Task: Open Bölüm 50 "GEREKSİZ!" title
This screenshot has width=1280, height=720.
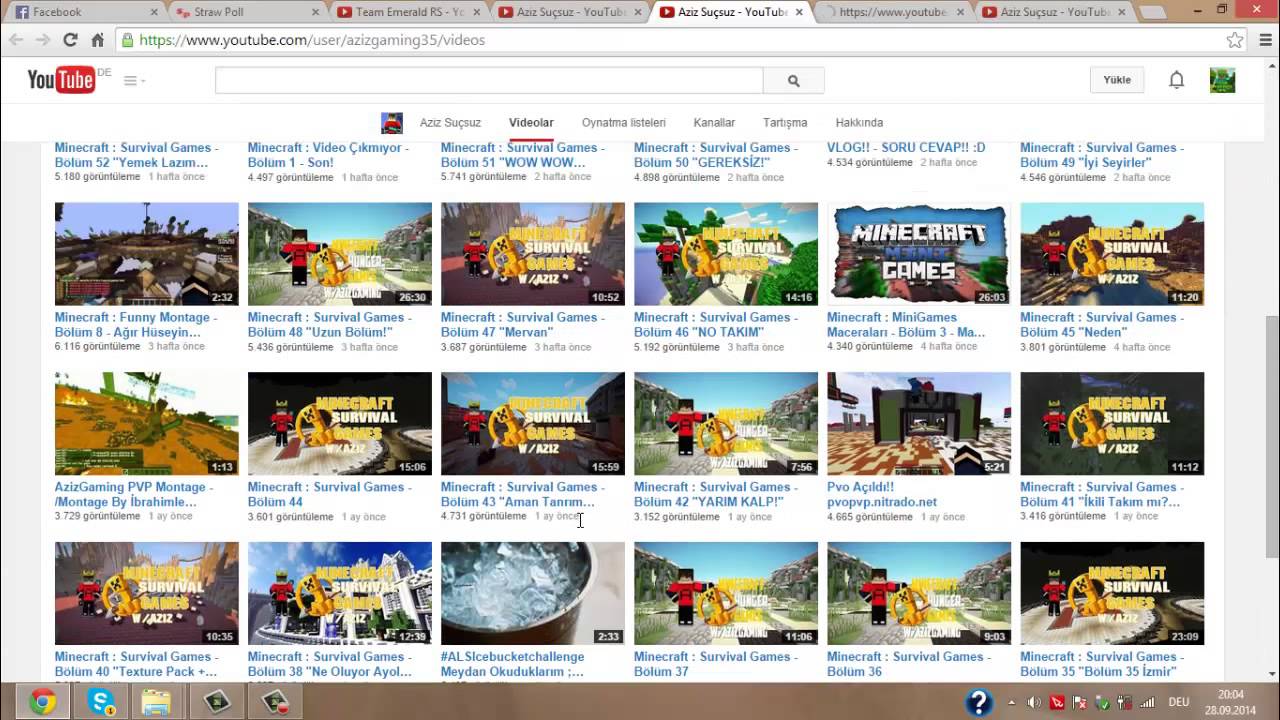Action: 716,155
